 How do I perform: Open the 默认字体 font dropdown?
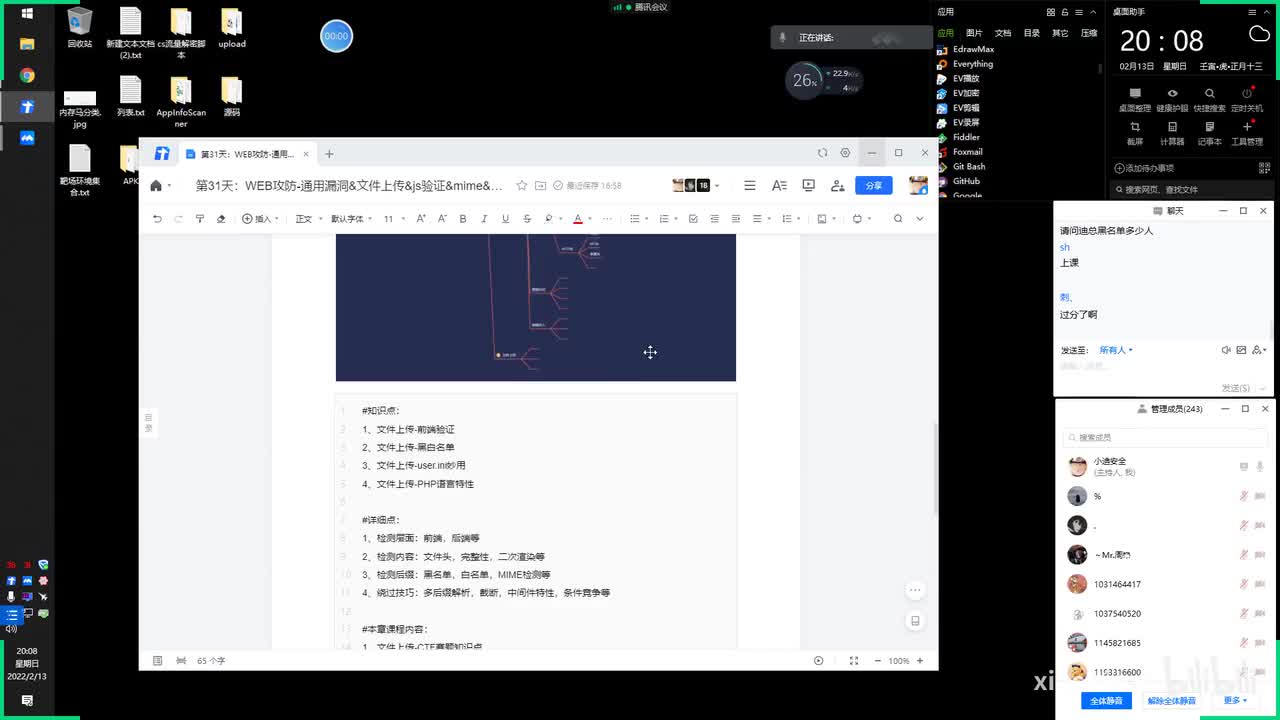click(351, 219)
